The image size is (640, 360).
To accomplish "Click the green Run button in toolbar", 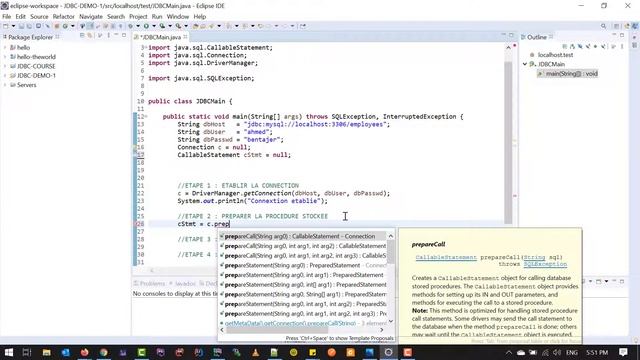I will point(146,26).
